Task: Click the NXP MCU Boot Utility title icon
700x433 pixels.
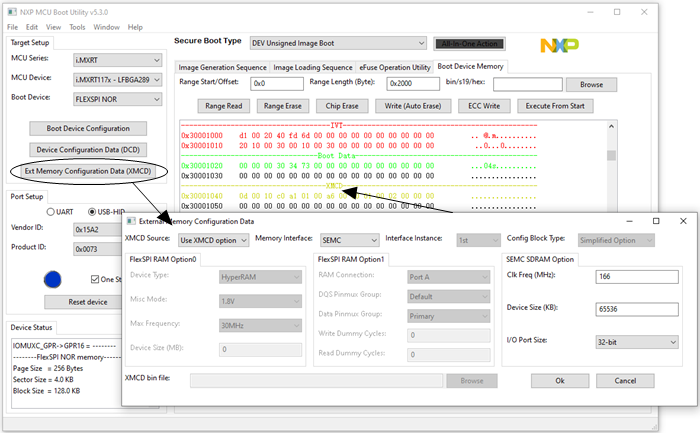Action: coord(12,12)
